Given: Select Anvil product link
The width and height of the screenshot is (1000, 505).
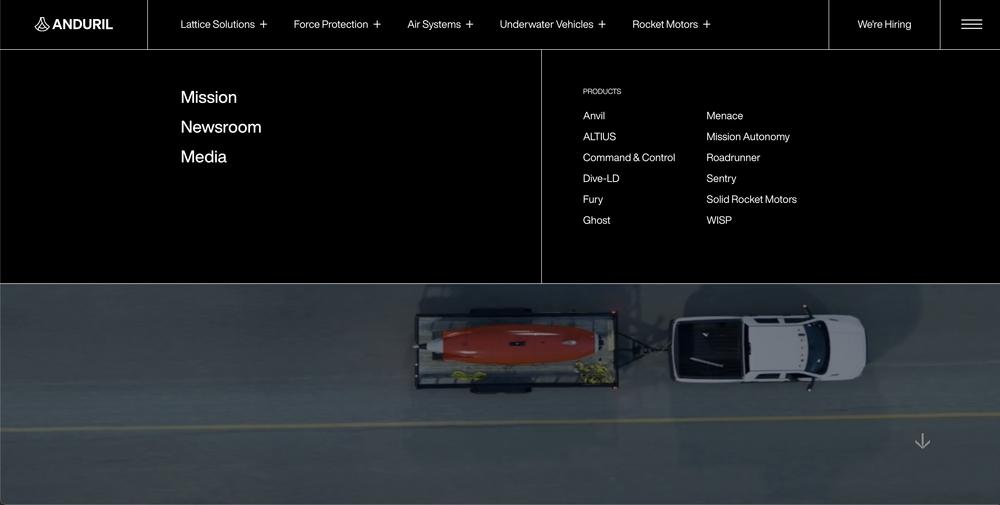Looking at the screenshot, I should click(594, 115).
